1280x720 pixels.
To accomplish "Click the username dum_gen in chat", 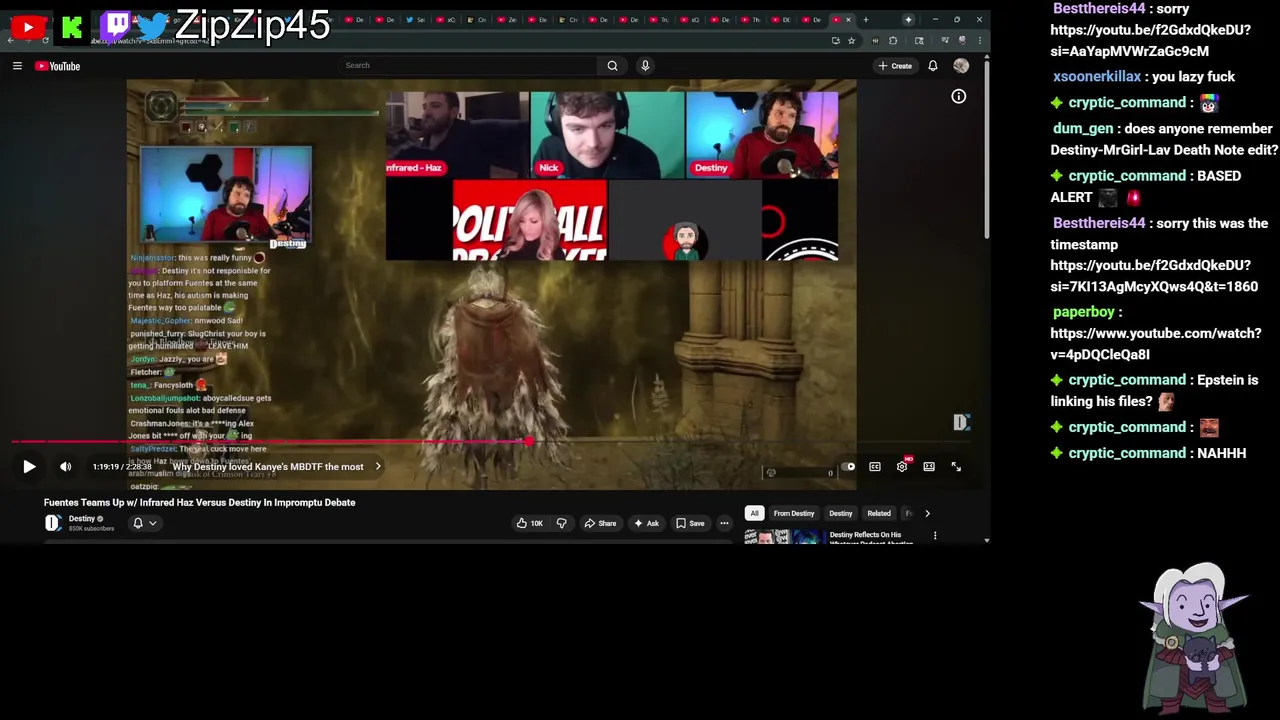I will (x=1083, y=129).
